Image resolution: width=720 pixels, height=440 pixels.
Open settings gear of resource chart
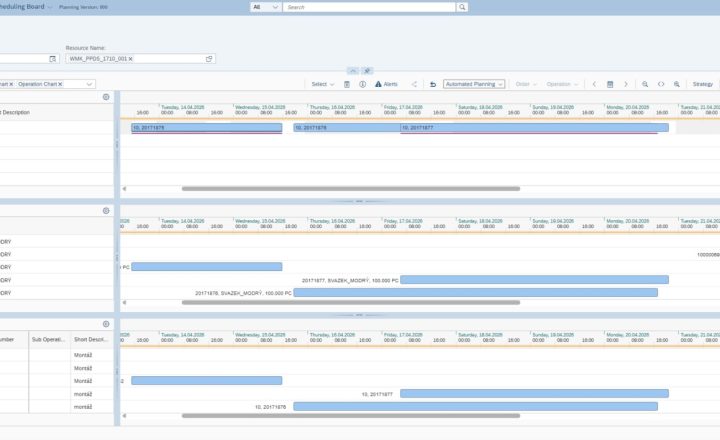coord(106,97)
